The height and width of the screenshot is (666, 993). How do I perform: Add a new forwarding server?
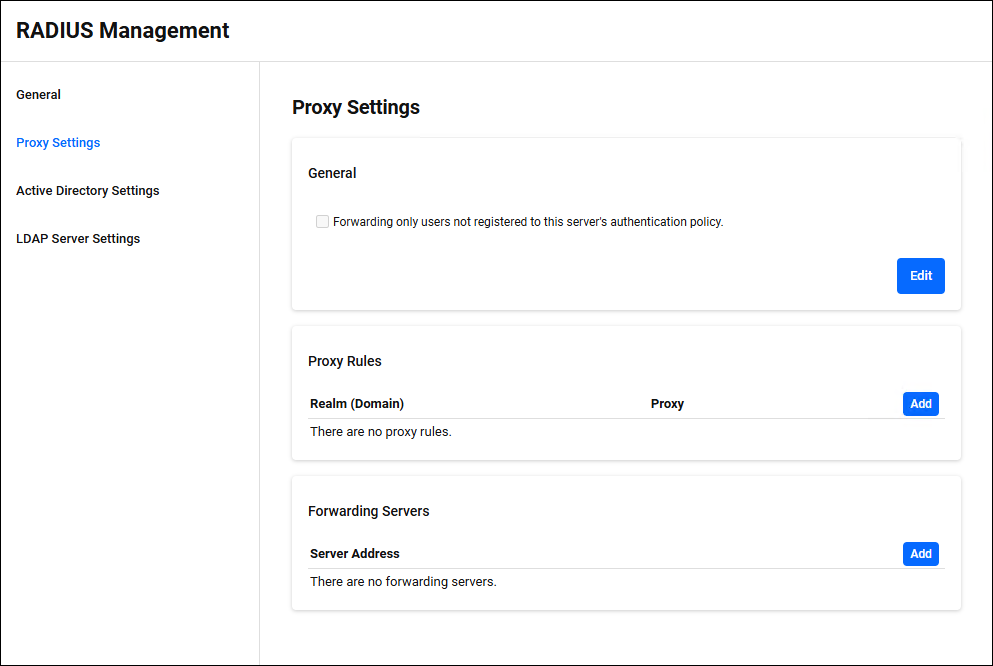pyautogui.click(x=920, y=554)
